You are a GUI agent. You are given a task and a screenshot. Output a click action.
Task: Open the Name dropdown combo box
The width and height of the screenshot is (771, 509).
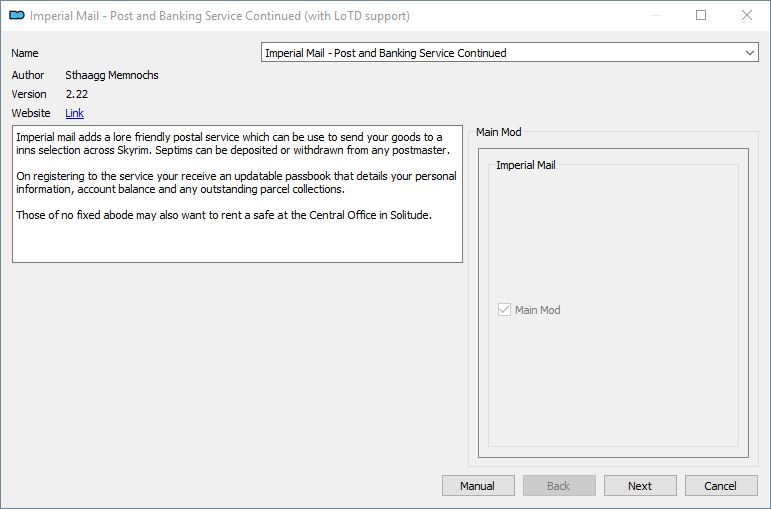click(x=509, y=53)
